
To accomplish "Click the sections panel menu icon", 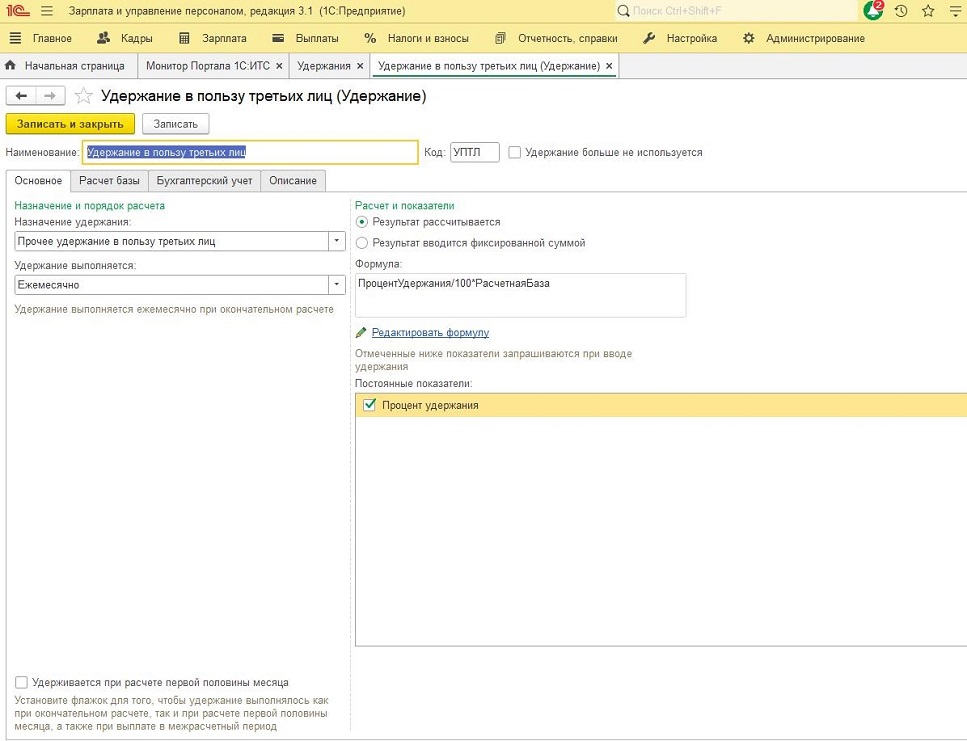I will pos(15,38).
